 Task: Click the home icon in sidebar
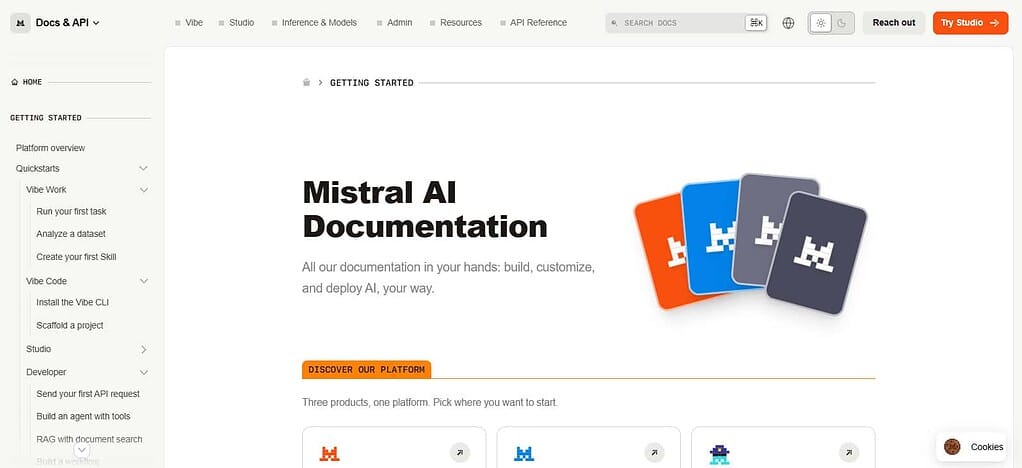coord(14,82)
